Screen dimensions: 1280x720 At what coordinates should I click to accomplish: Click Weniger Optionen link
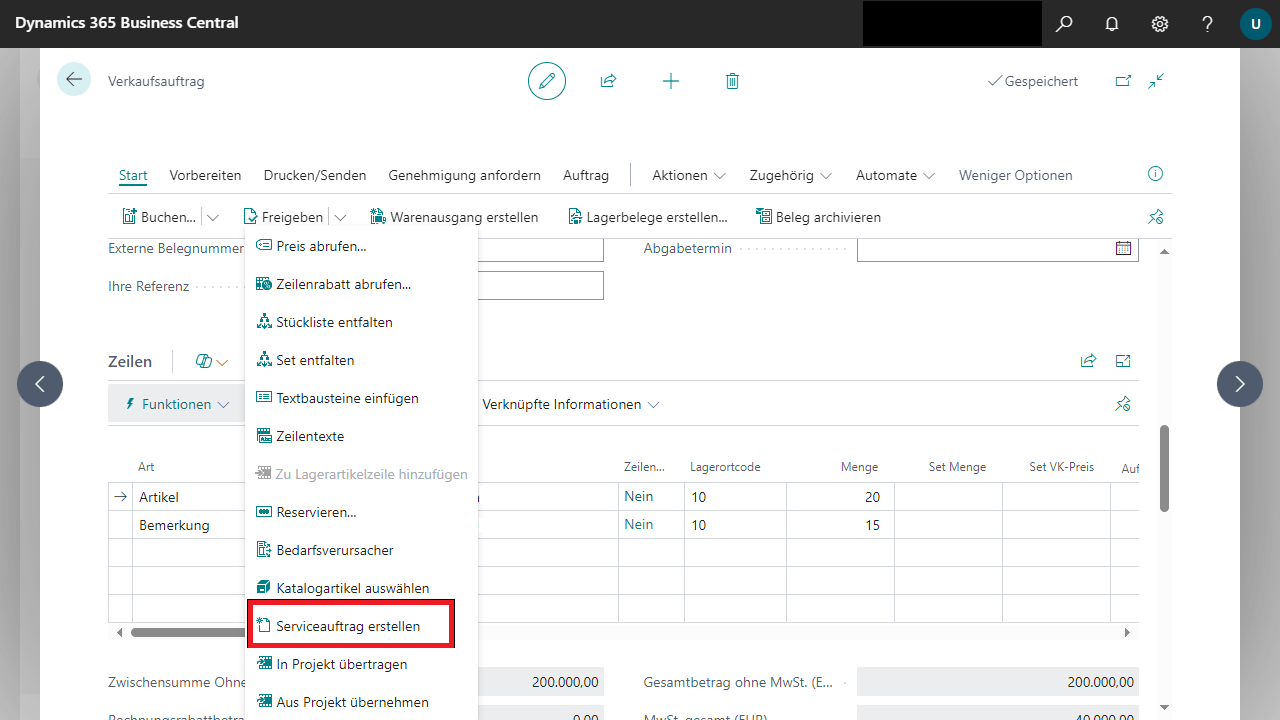[1015, 175]
